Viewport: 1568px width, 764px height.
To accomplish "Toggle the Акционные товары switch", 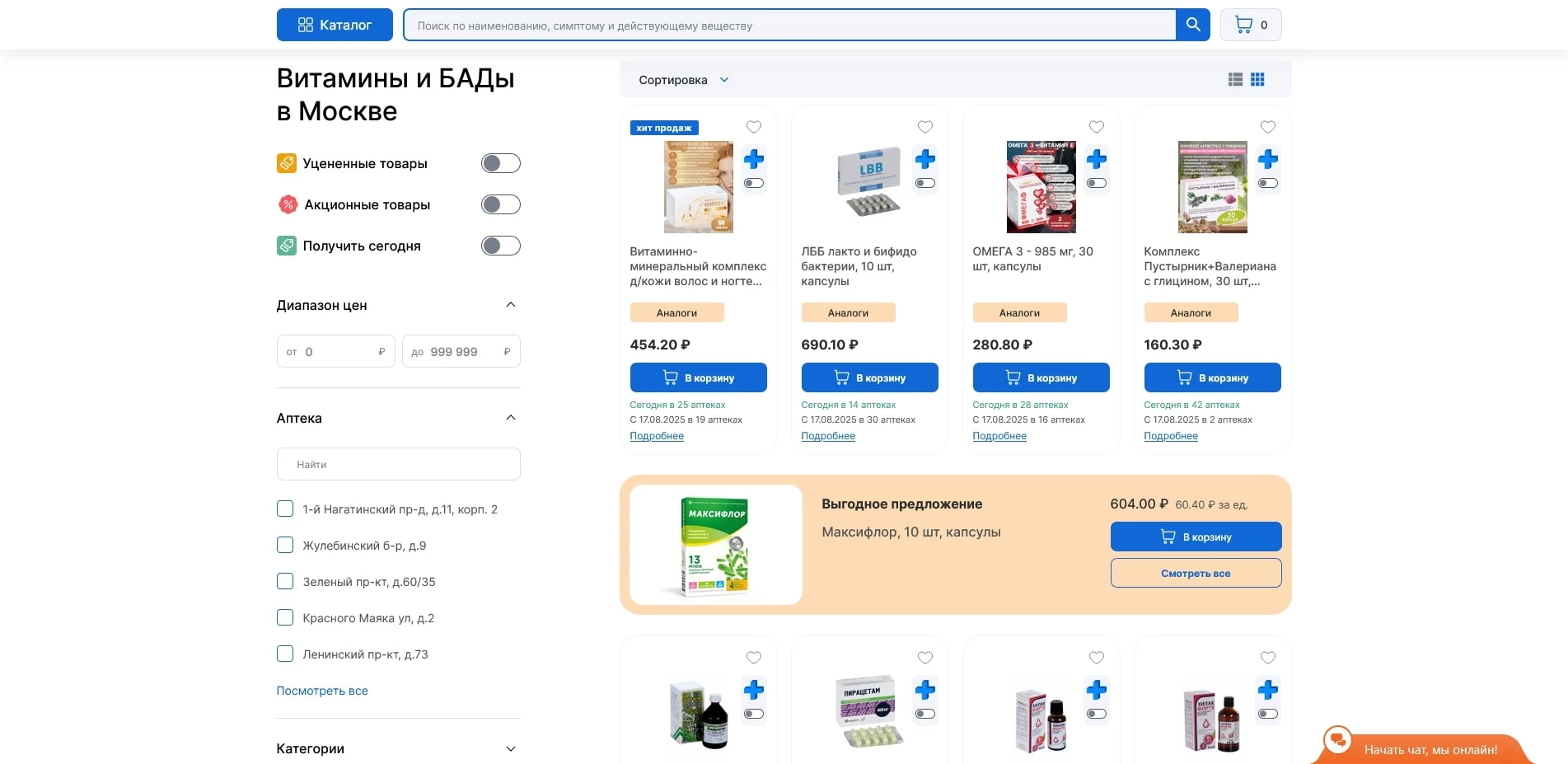I will point(499,204).
